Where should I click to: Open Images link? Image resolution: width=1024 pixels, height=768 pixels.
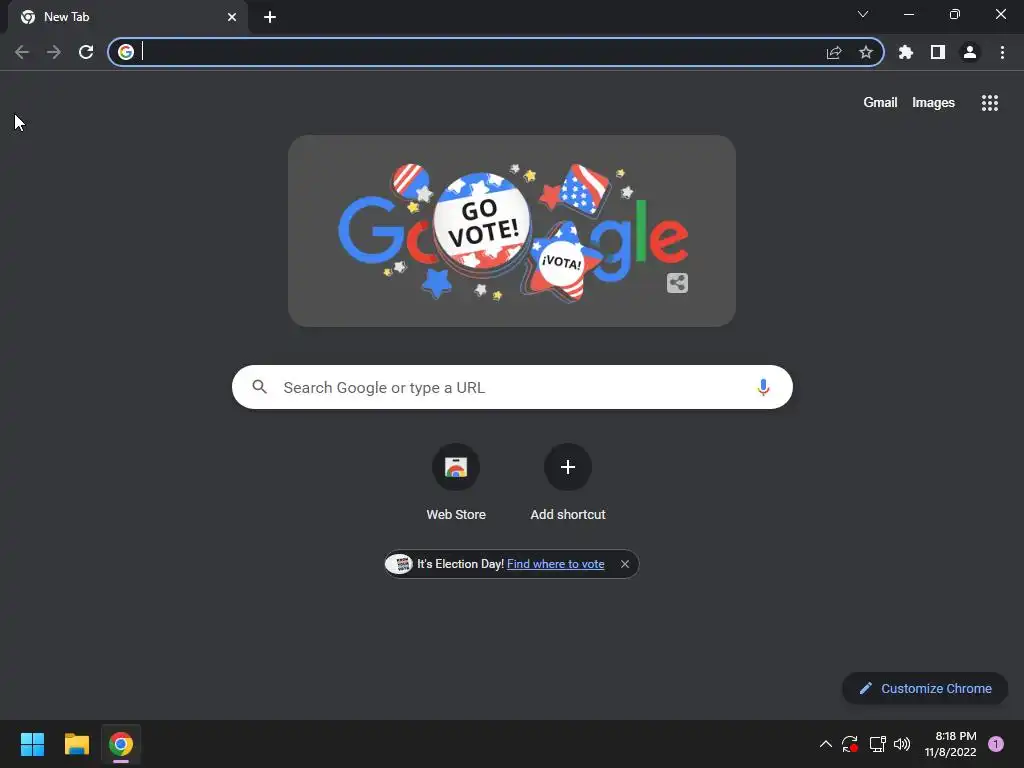pos(933,103)
